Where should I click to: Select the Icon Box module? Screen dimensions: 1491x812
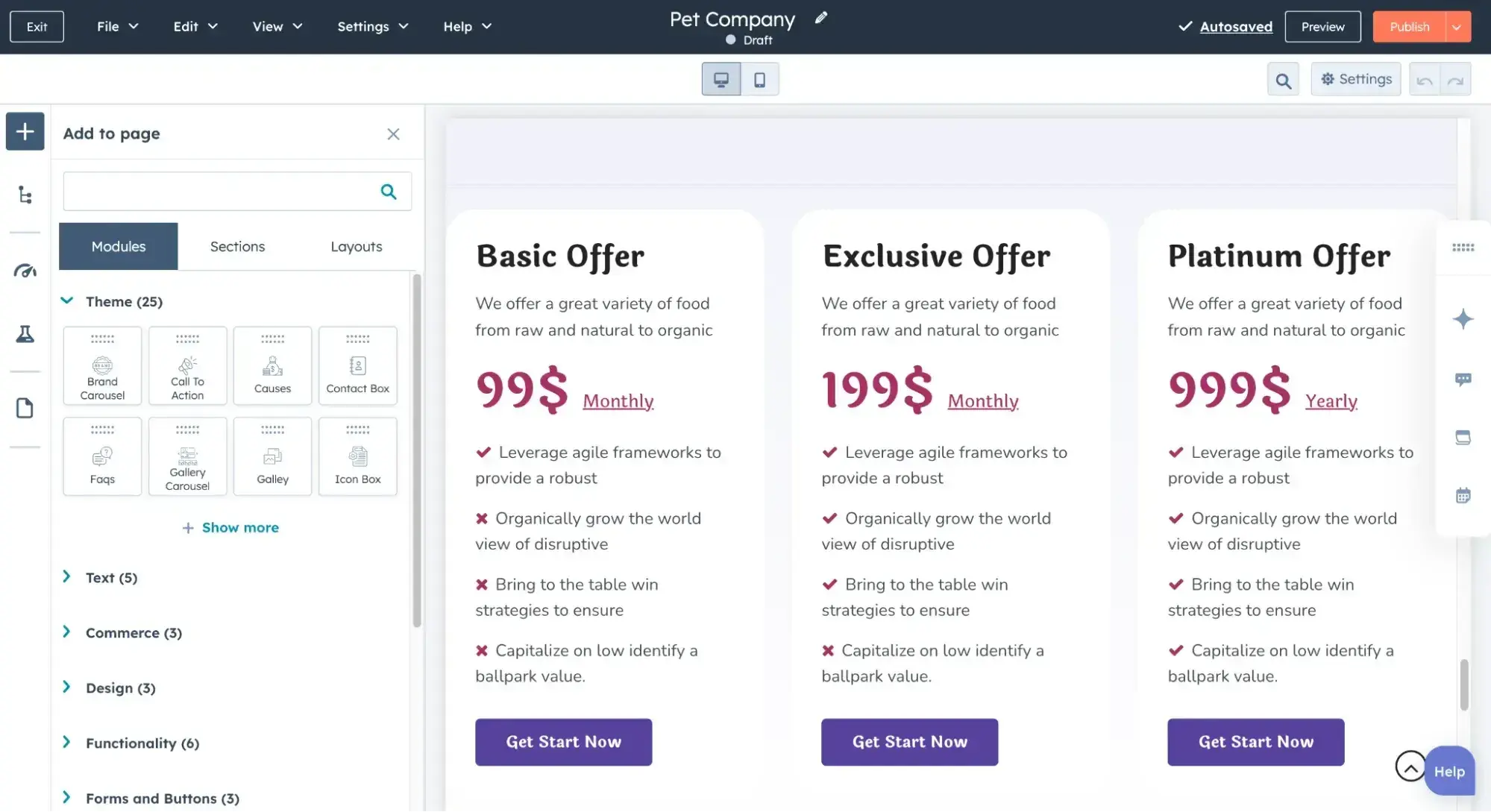click(x=357, y=456)
